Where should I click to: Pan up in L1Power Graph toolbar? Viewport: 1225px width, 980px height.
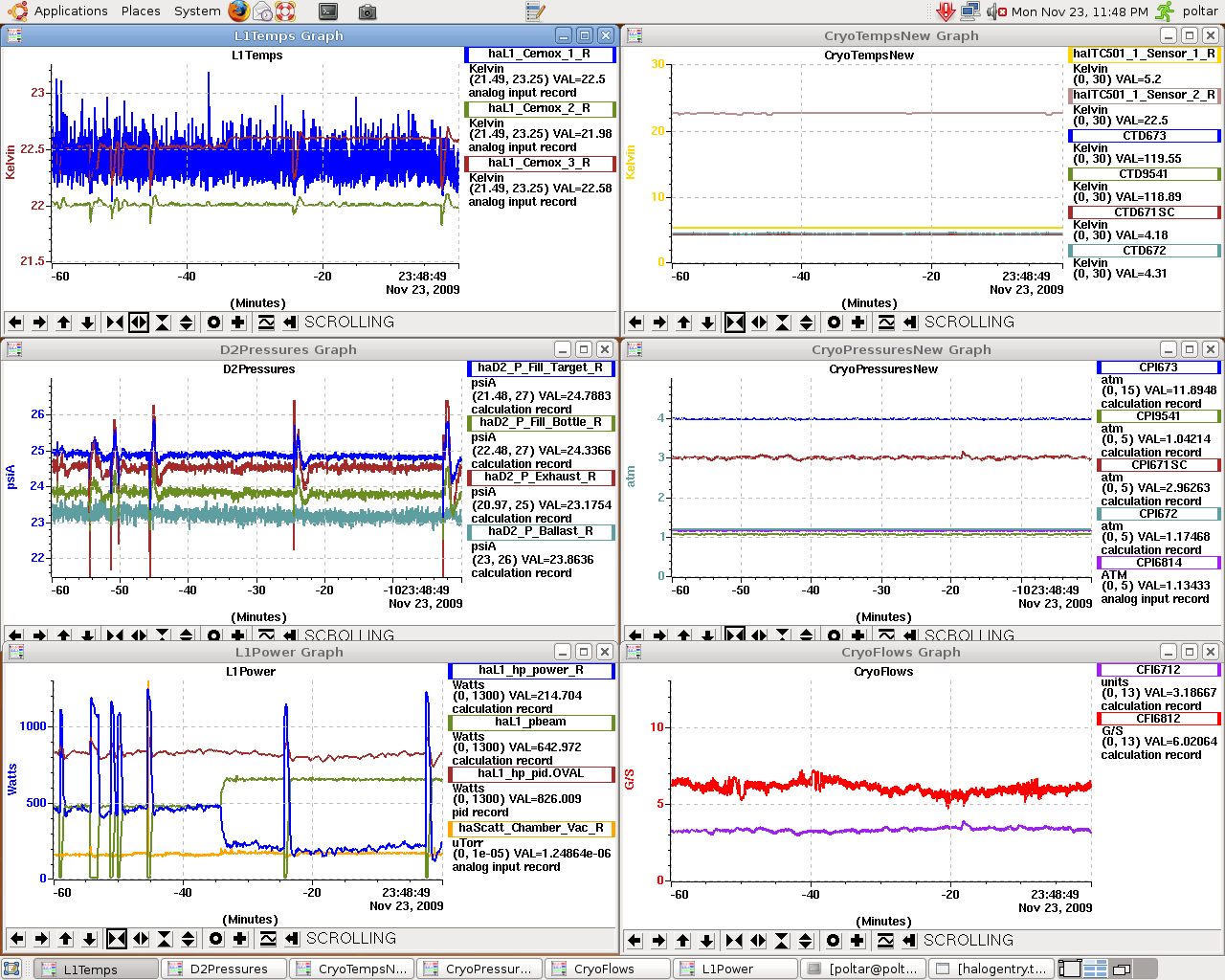coord(65,939)
